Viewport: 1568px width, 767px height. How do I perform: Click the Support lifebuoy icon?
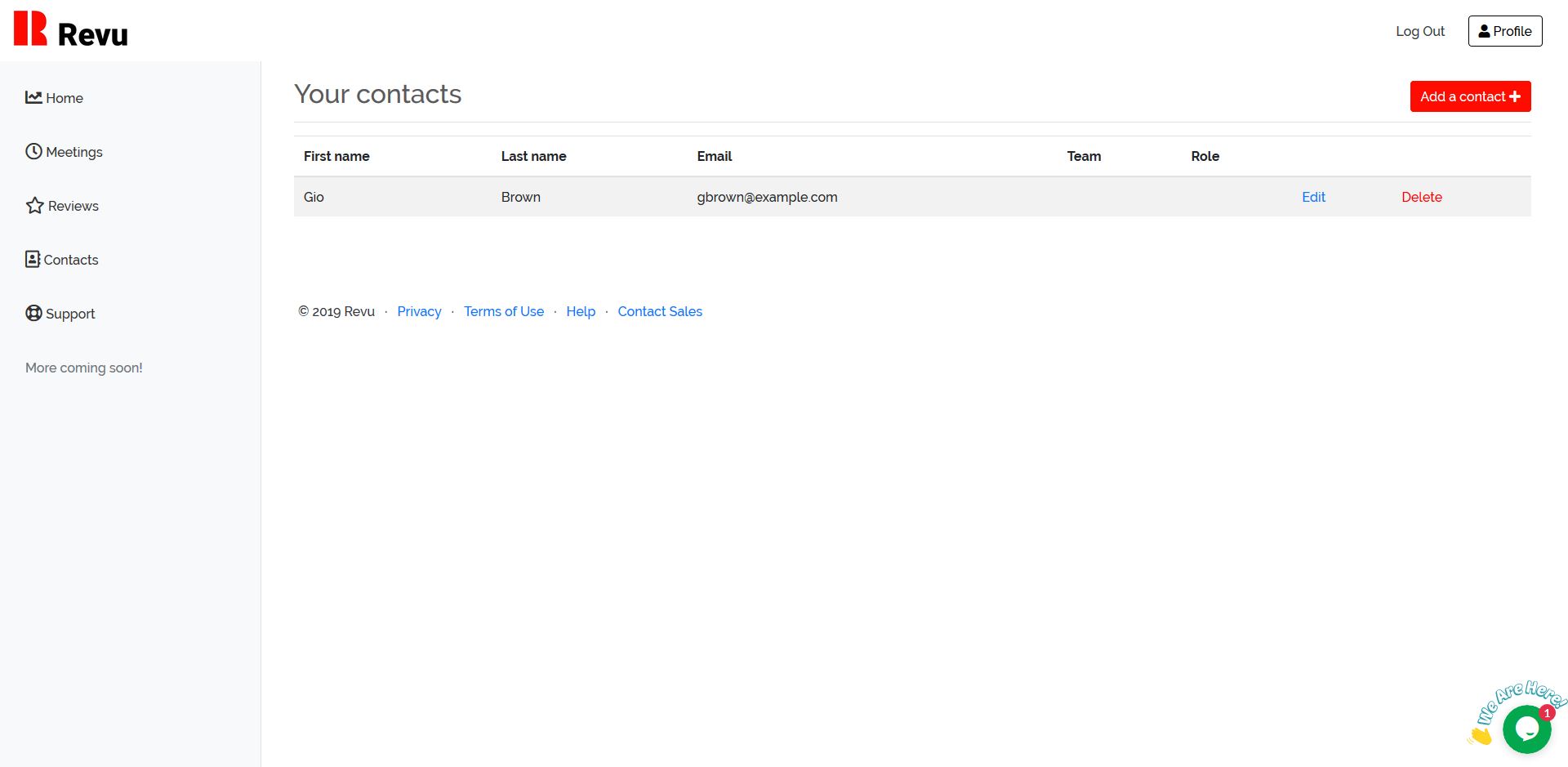pyautogui.click(x=33, y=313)
